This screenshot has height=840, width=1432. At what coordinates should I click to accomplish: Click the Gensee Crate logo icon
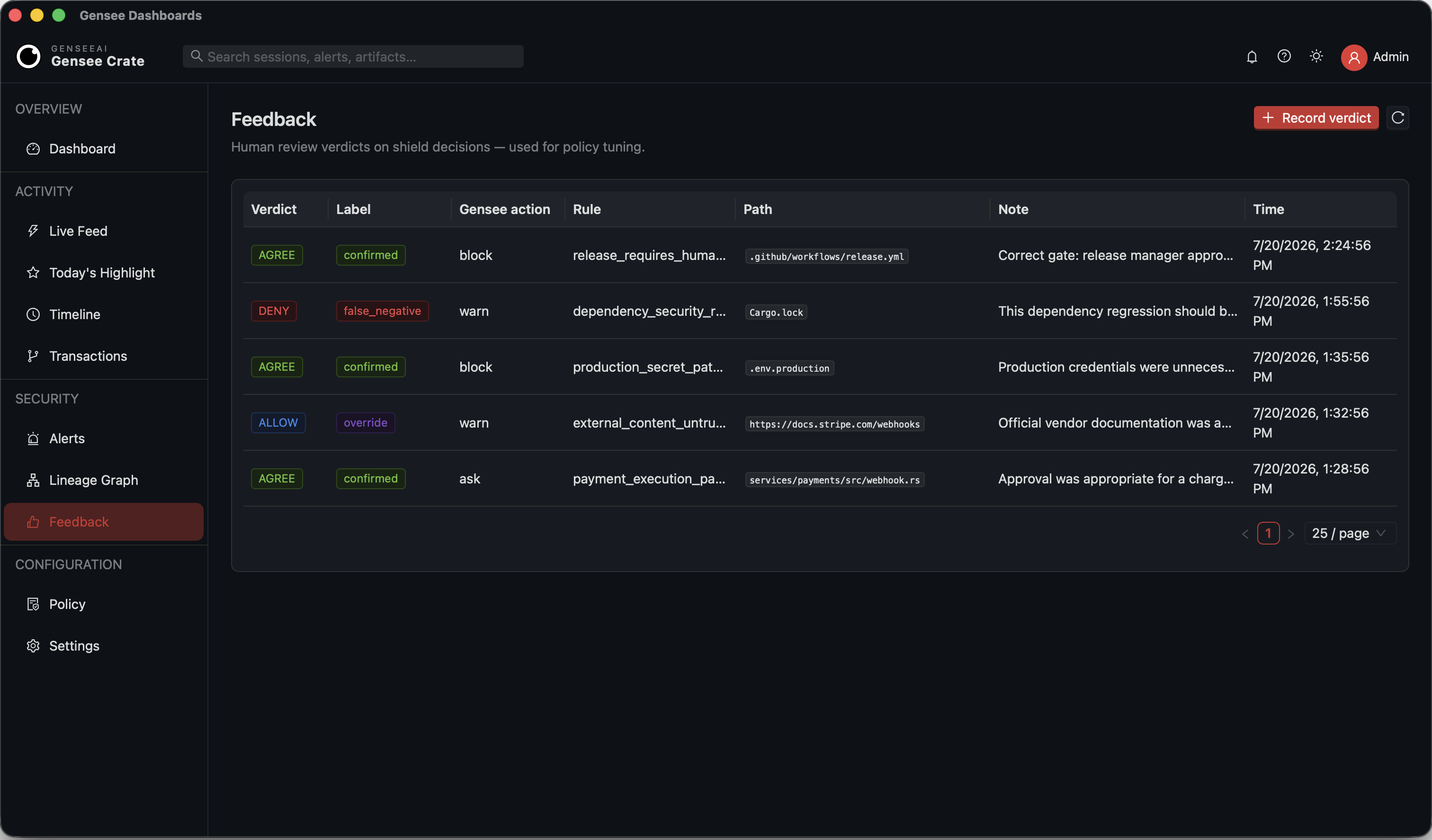pos(28,56)
